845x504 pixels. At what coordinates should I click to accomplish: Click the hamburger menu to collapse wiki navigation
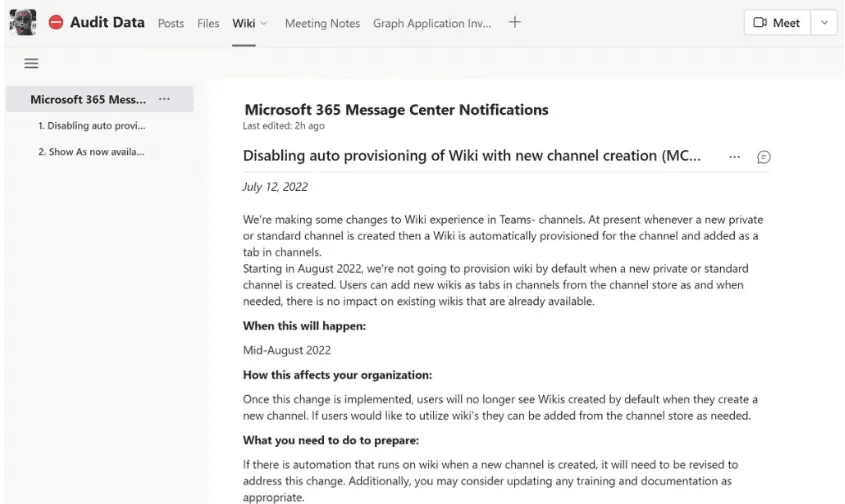click(31, 63)
